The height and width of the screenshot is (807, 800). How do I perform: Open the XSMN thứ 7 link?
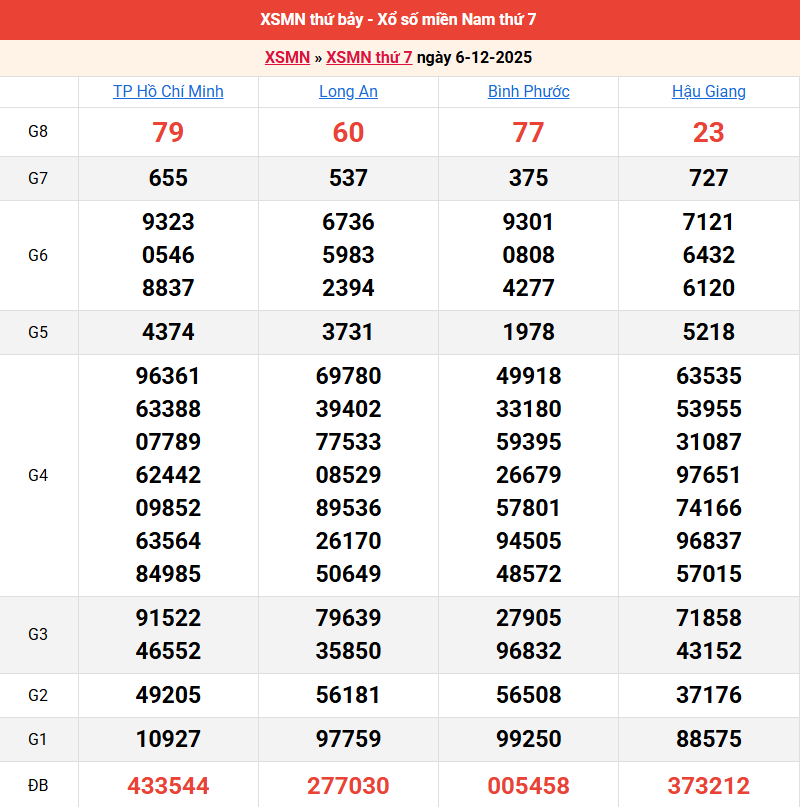369,58
